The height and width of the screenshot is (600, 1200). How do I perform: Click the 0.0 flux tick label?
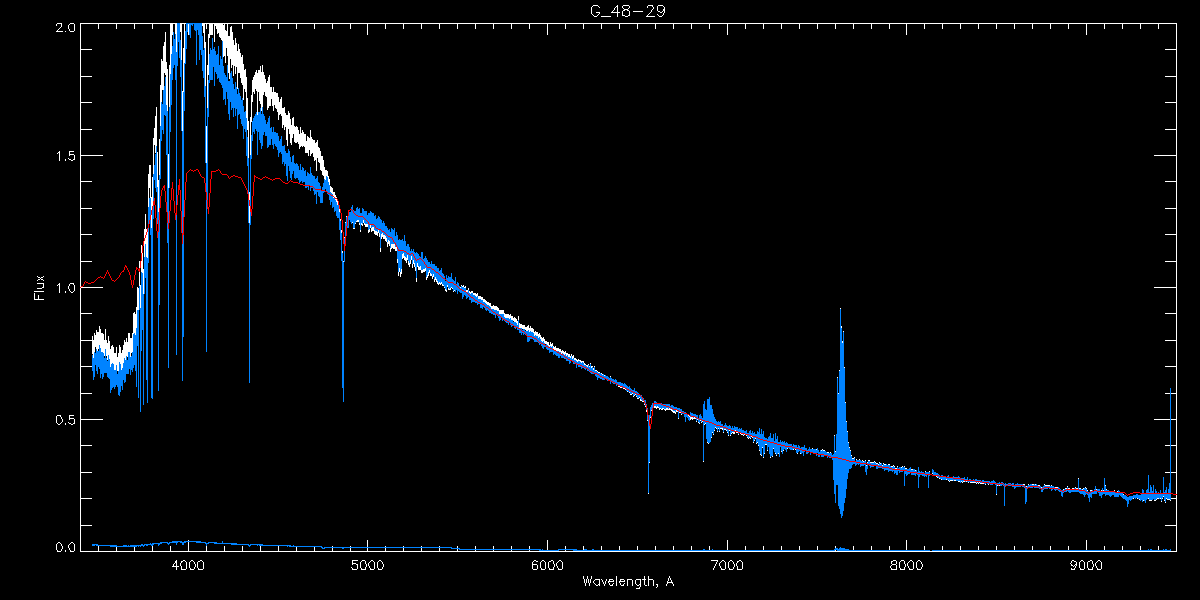[65, 547]
